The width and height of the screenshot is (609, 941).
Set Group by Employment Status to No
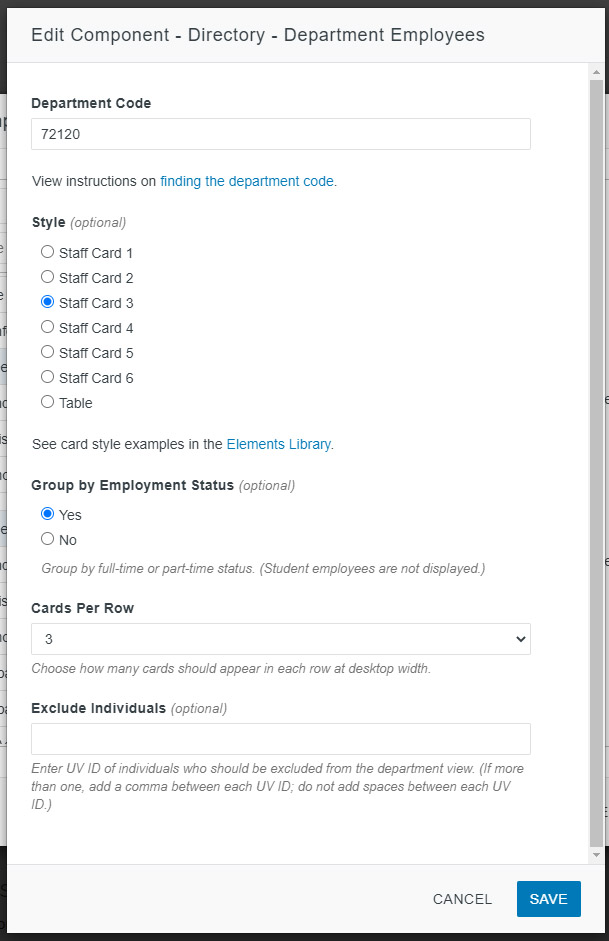(47, 539)
